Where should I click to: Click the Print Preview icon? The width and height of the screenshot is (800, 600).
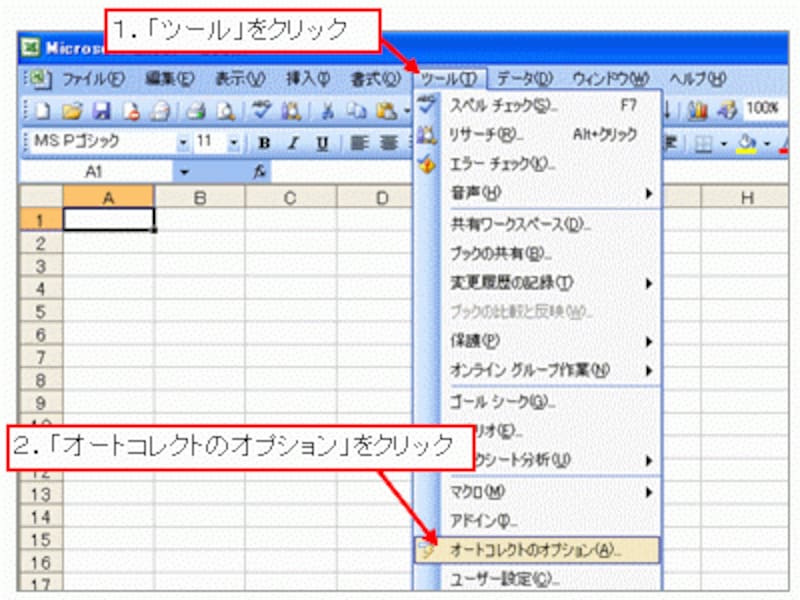coord(226,110)
